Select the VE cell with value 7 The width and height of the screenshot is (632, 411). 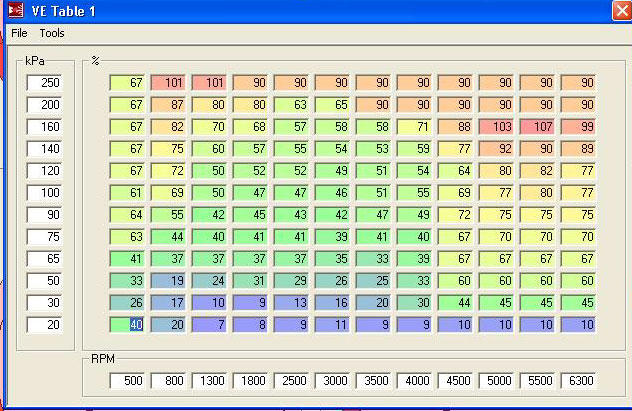209,325
